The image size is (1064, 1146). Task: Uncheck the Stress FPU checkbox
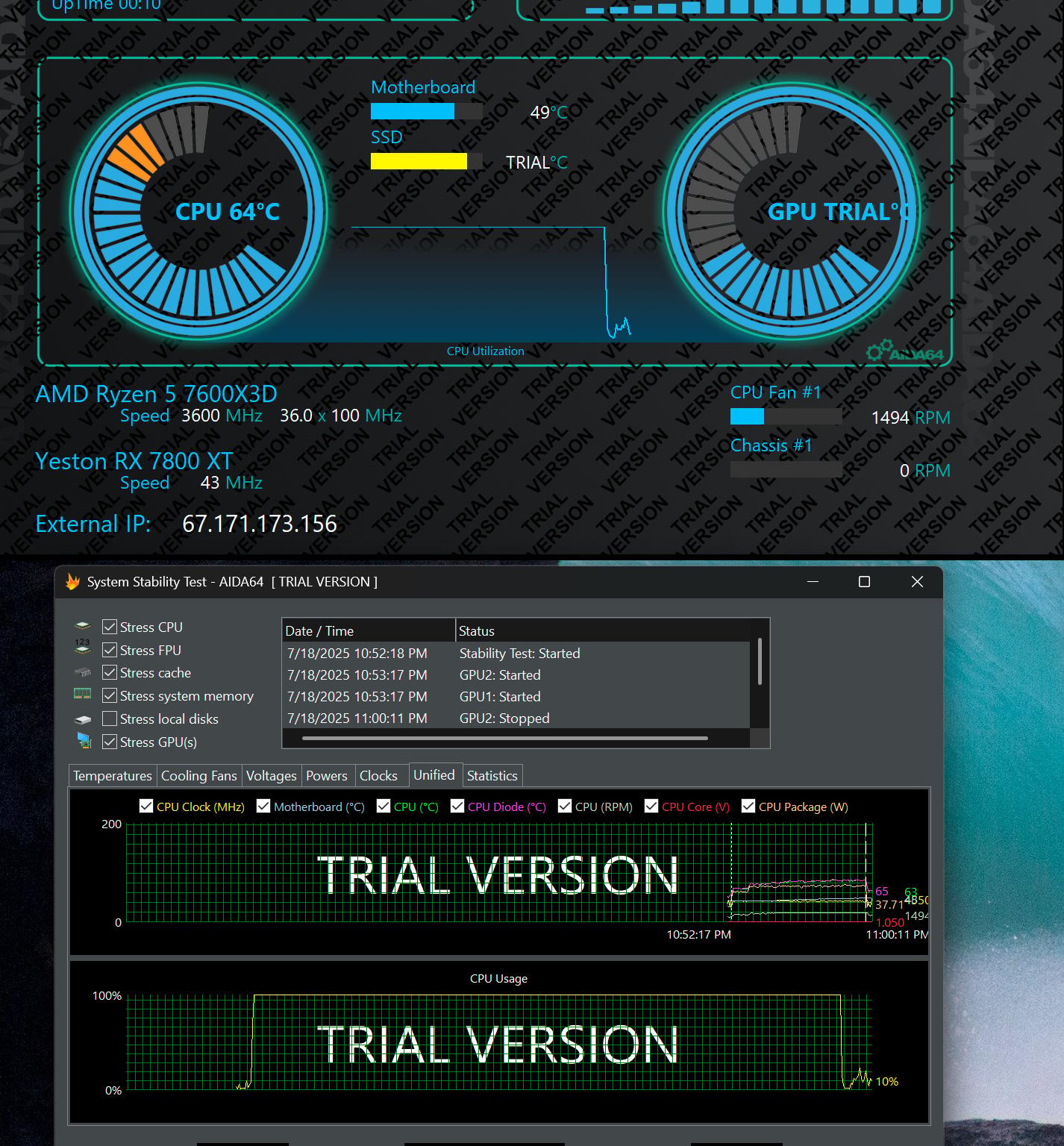pyautogui.click(x=110, y=650)
